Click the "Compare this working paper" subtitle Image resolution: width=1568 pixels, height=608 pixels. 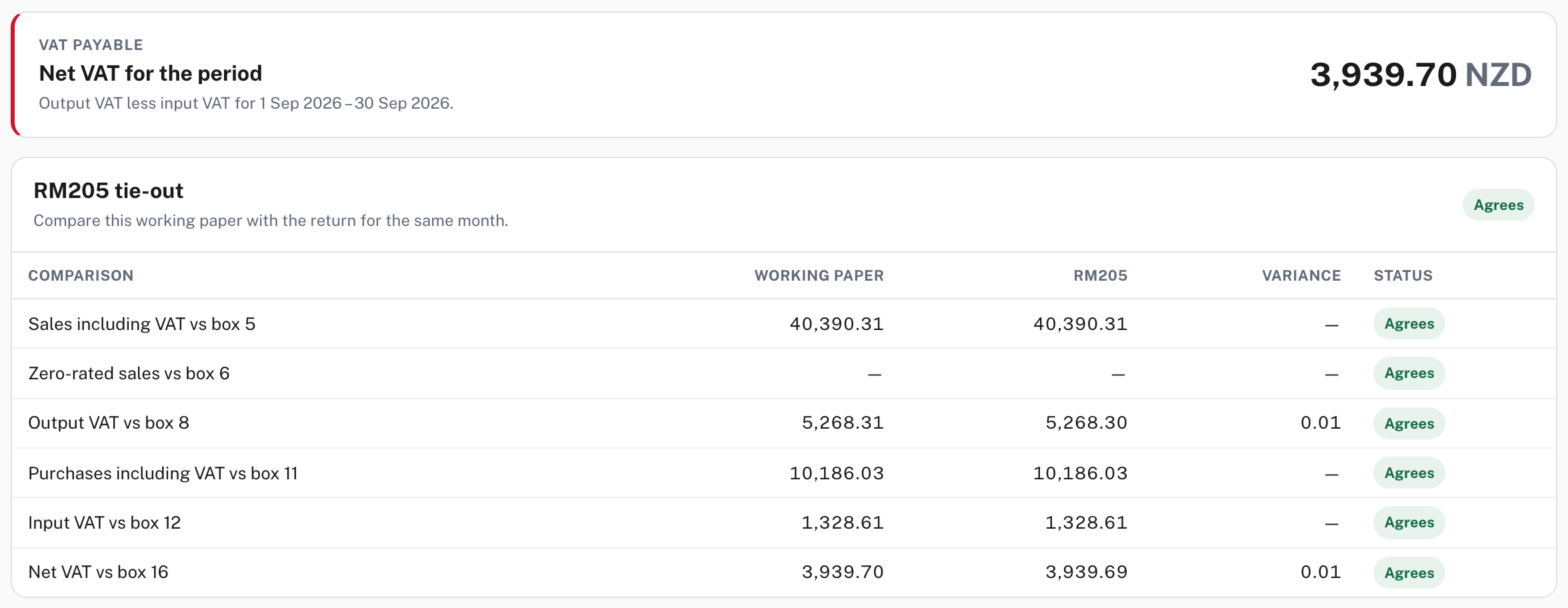(x=271, y=221)
